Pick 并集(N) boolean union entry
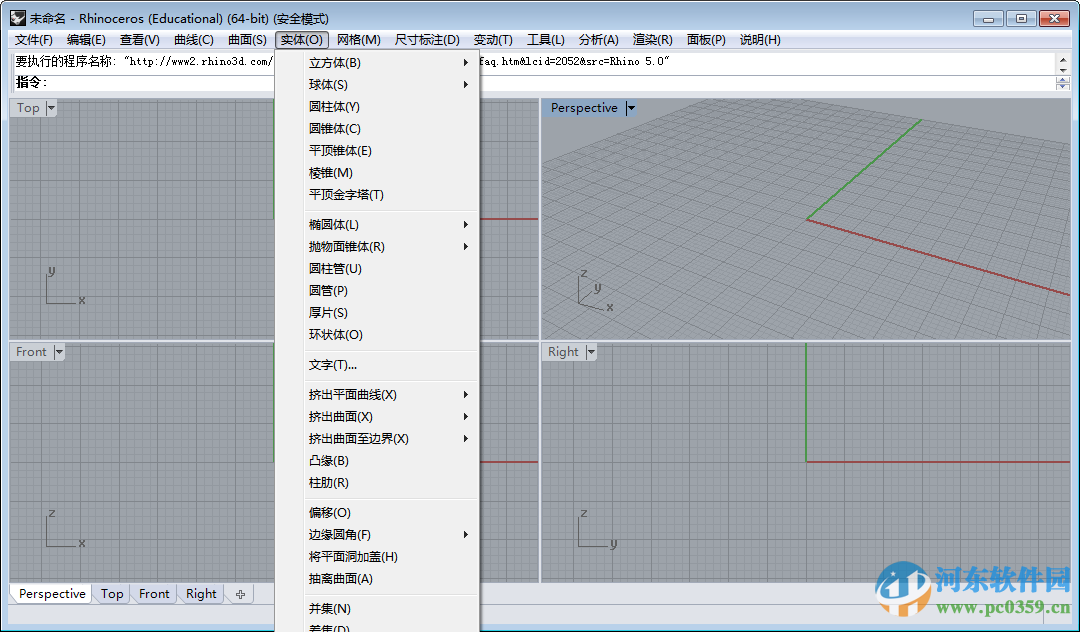Screen dimensions: 1080x632 (329, 609)
